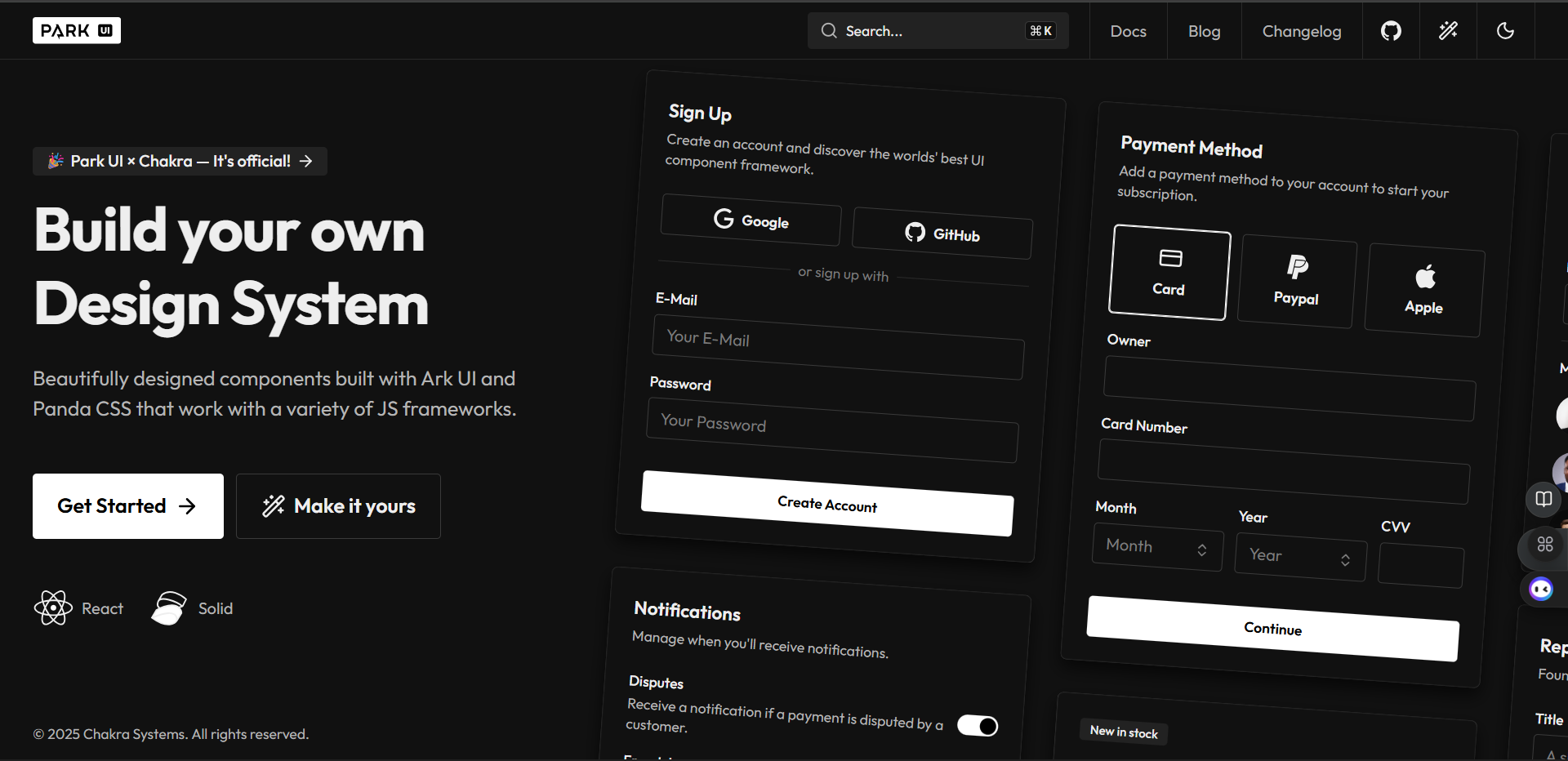Click the Card Number input field
1568x761 pixels.
(1284, 472)
